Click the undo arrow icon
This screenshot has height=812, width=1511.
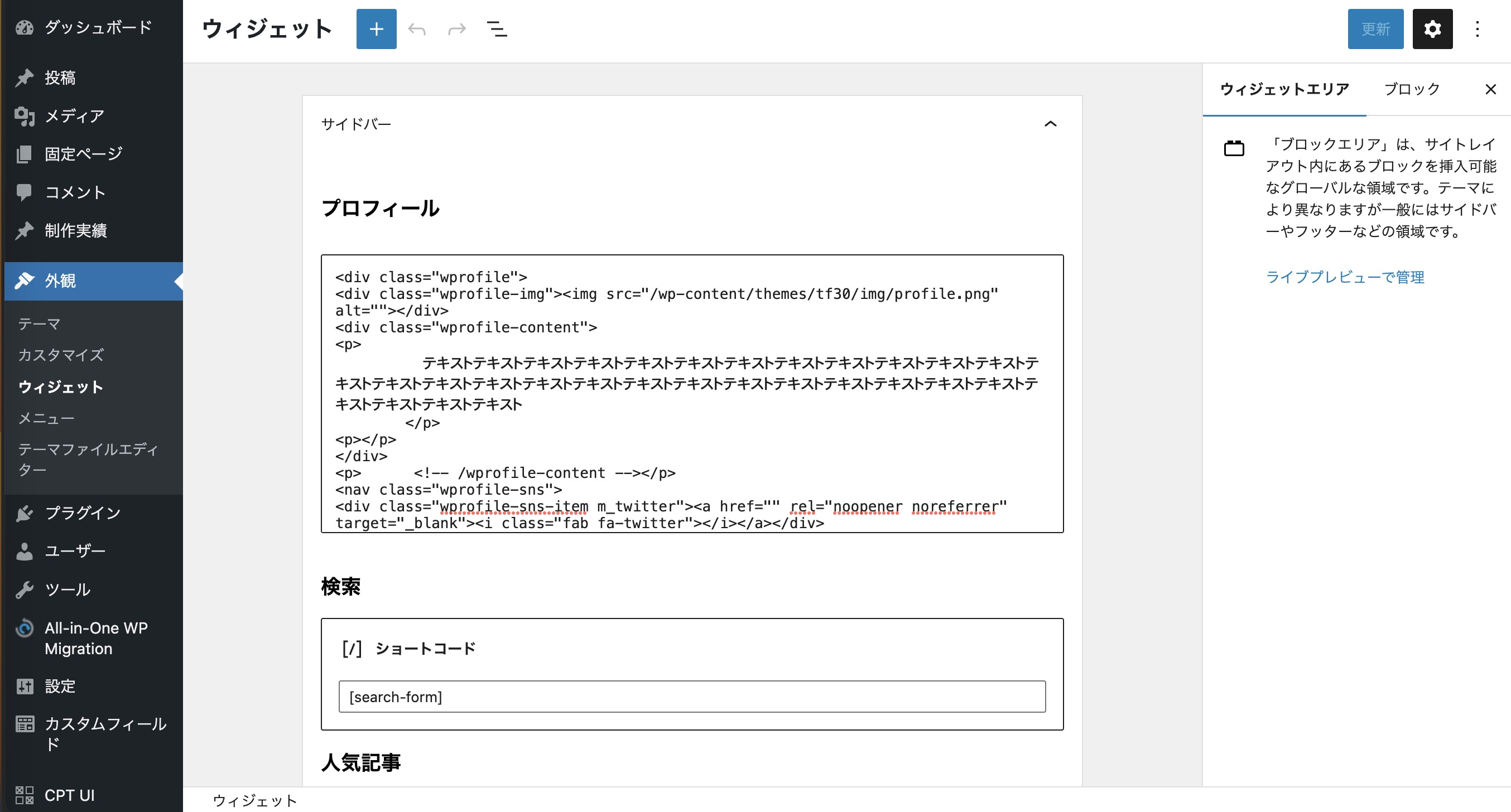[416, 29]
